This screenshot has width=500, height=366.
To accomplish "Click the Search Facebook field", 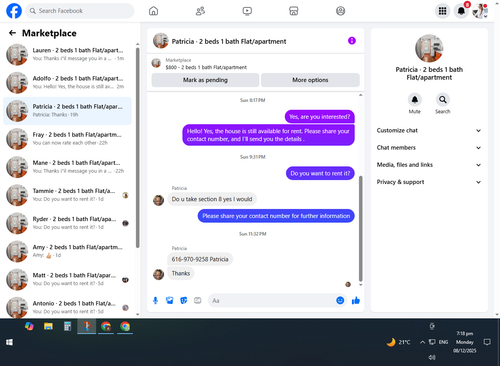I will pyautogui.click(x=80, y=11).
